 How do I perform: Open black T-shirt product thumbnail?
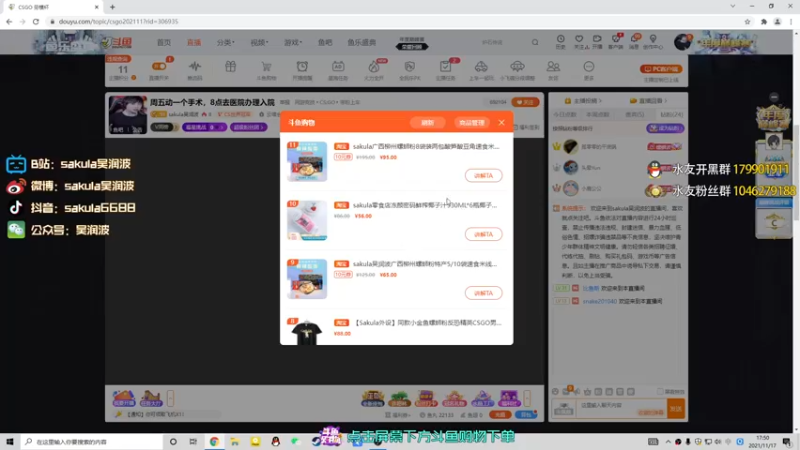tap(307, 332)
